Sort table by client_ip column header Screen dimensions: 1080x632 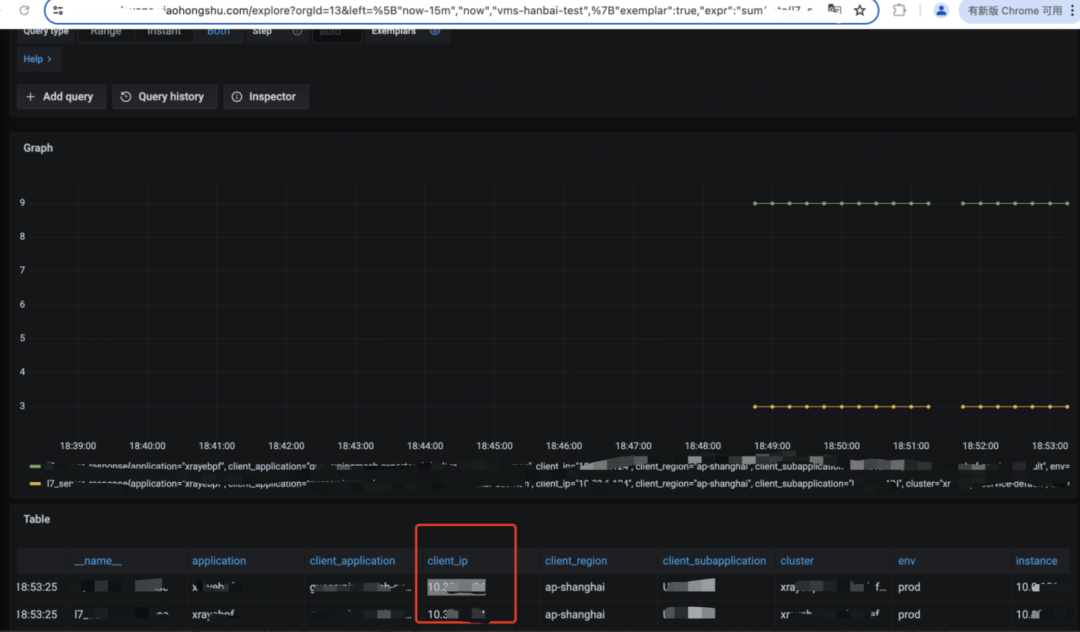[x=447, y=561]
